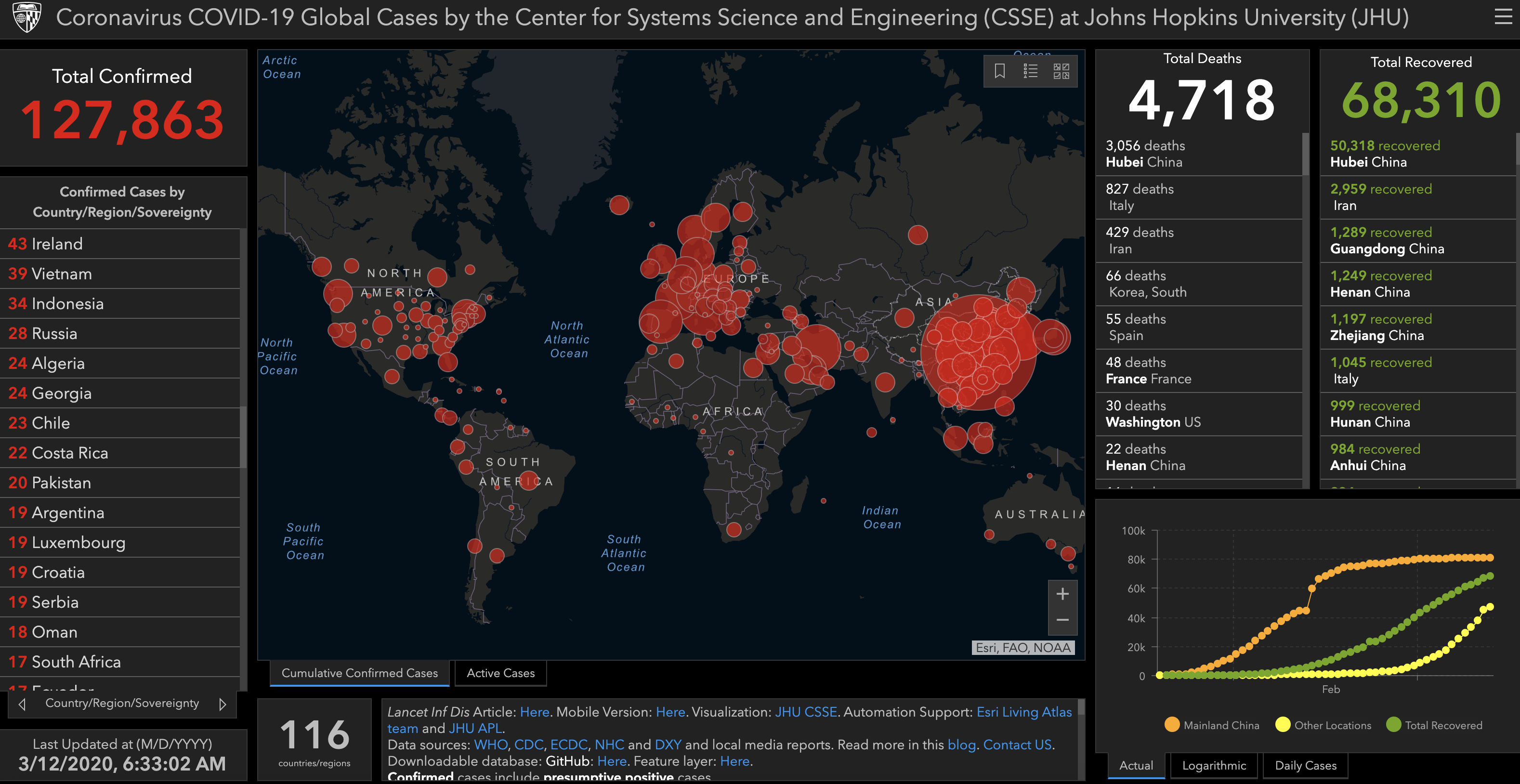Select Italy row in deaths list

coord(1198,197)
